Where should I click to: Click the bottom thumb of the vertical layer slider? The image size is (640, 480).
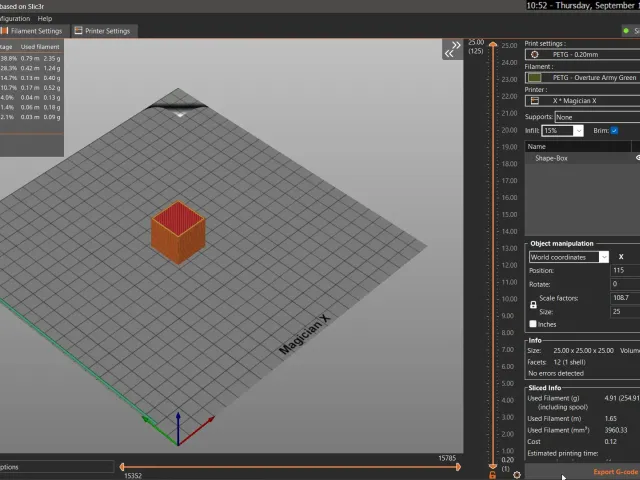(493, 466)
